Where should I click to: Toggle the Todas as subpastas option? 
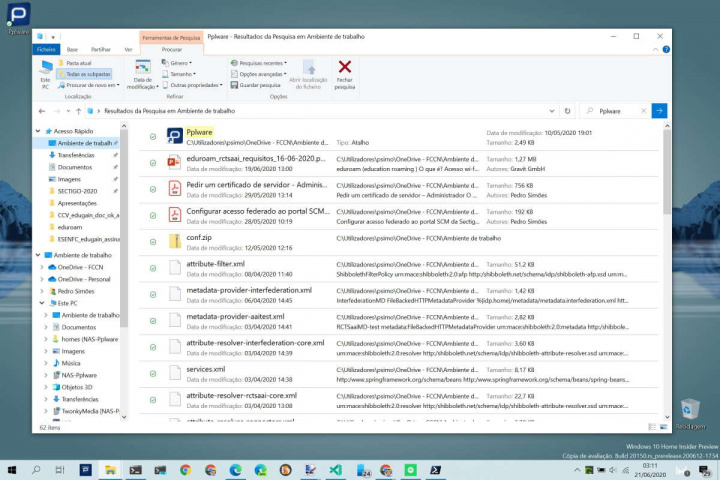click(x=86, y=73)
